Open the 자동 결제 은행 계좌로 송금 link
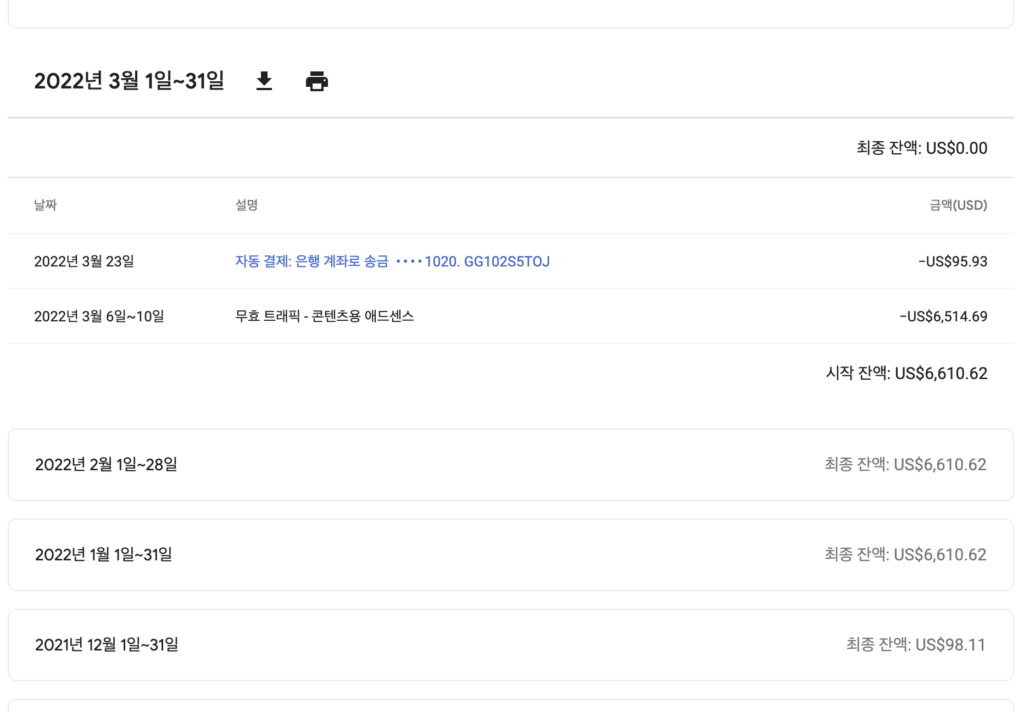Image resolution: width=1024 pixels, height=712 pixels. [392, 261]
